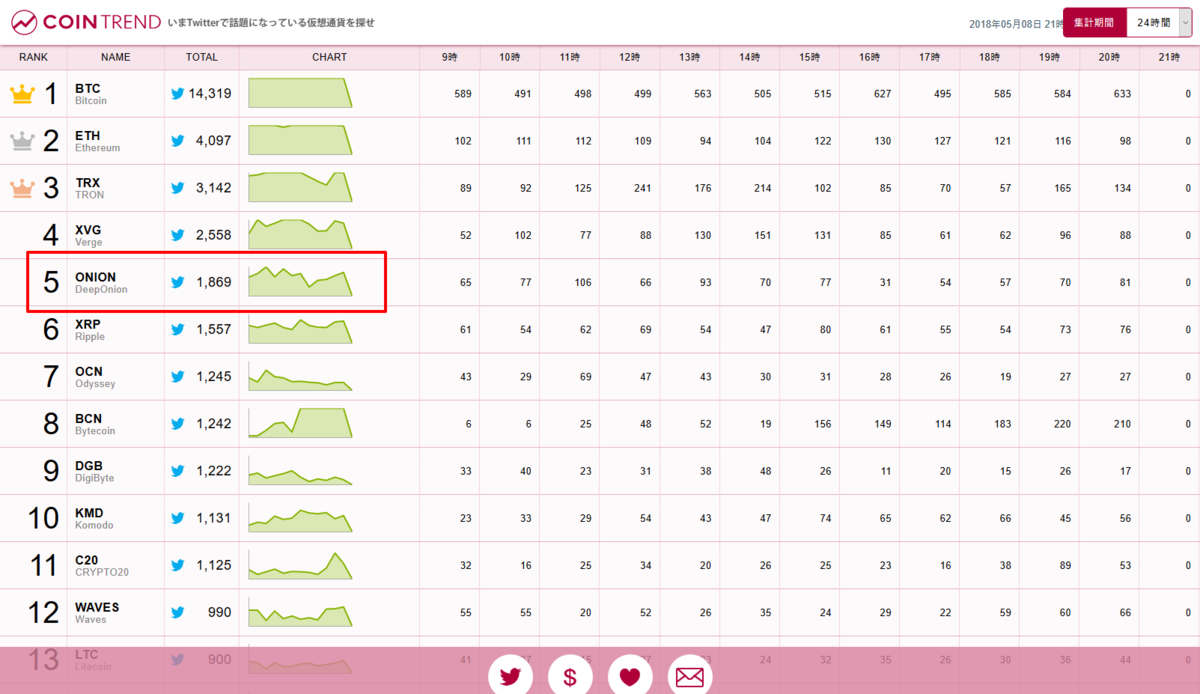Viewport: 1200px width, 694px height.
Task: Open the XVG Verge coin link
Action: point(88,235)
